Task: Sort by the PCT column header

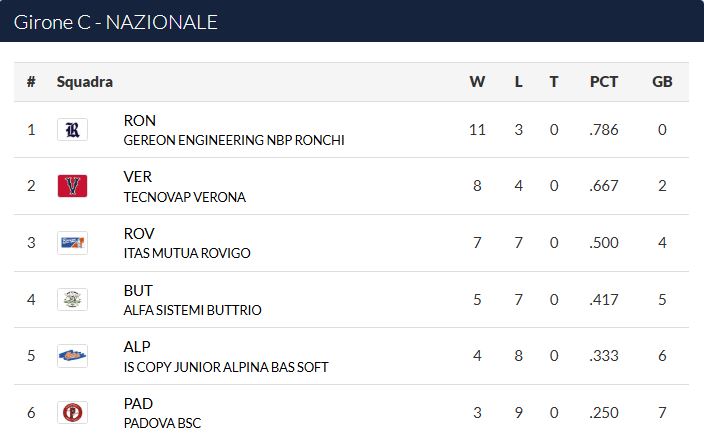Action: (604, 82)
